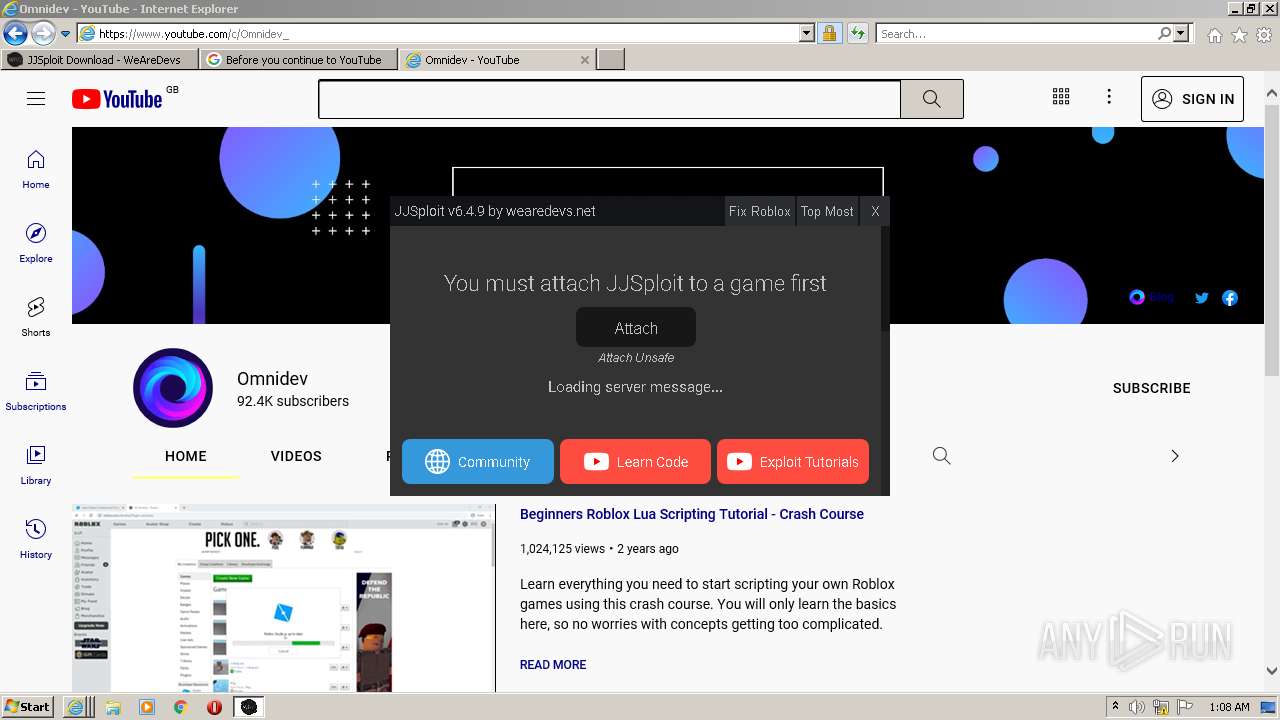
Task: Toggle Top Most in JJSploit window
Action: pos(827,211)
